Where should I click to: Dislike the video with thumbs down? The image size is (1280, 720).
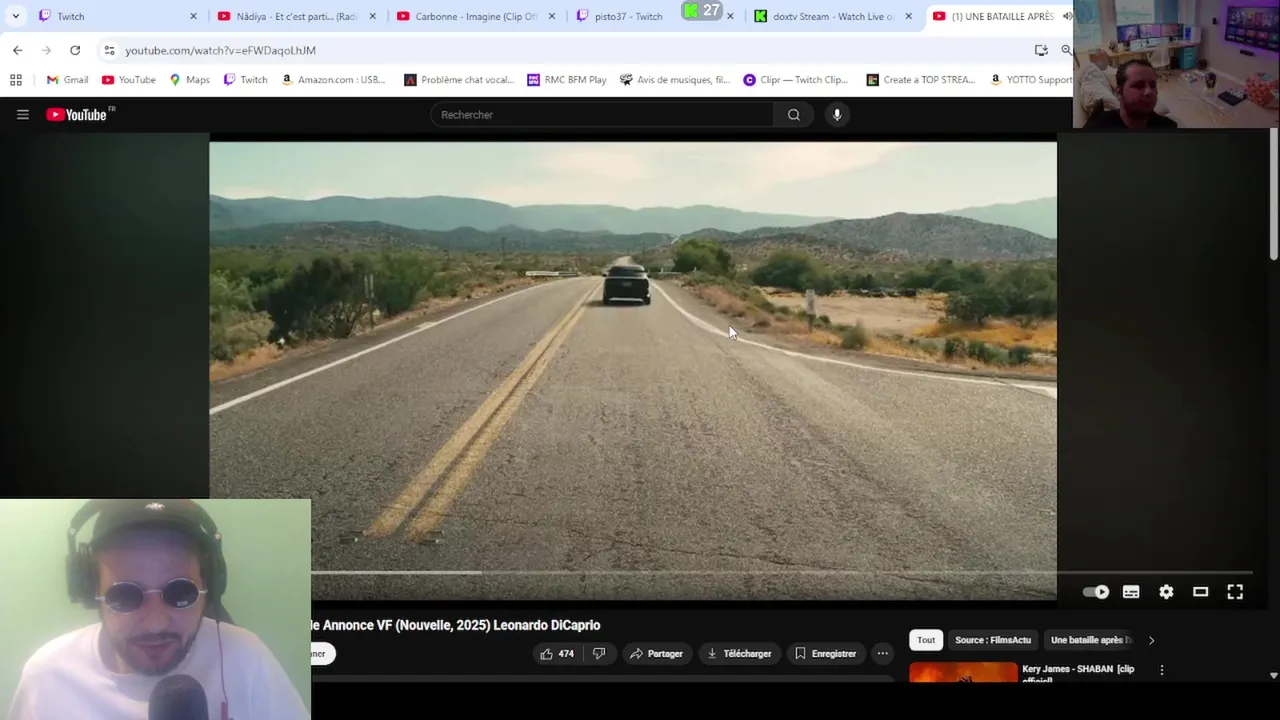(599, 654)
